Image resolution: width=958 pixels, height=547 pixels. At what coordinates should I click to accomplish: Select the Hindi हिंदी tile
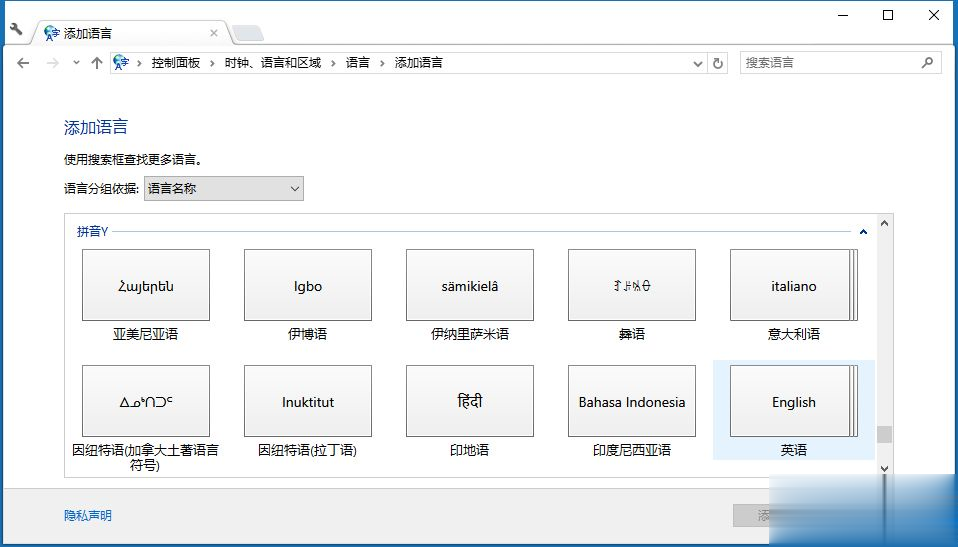coord(470,401)
